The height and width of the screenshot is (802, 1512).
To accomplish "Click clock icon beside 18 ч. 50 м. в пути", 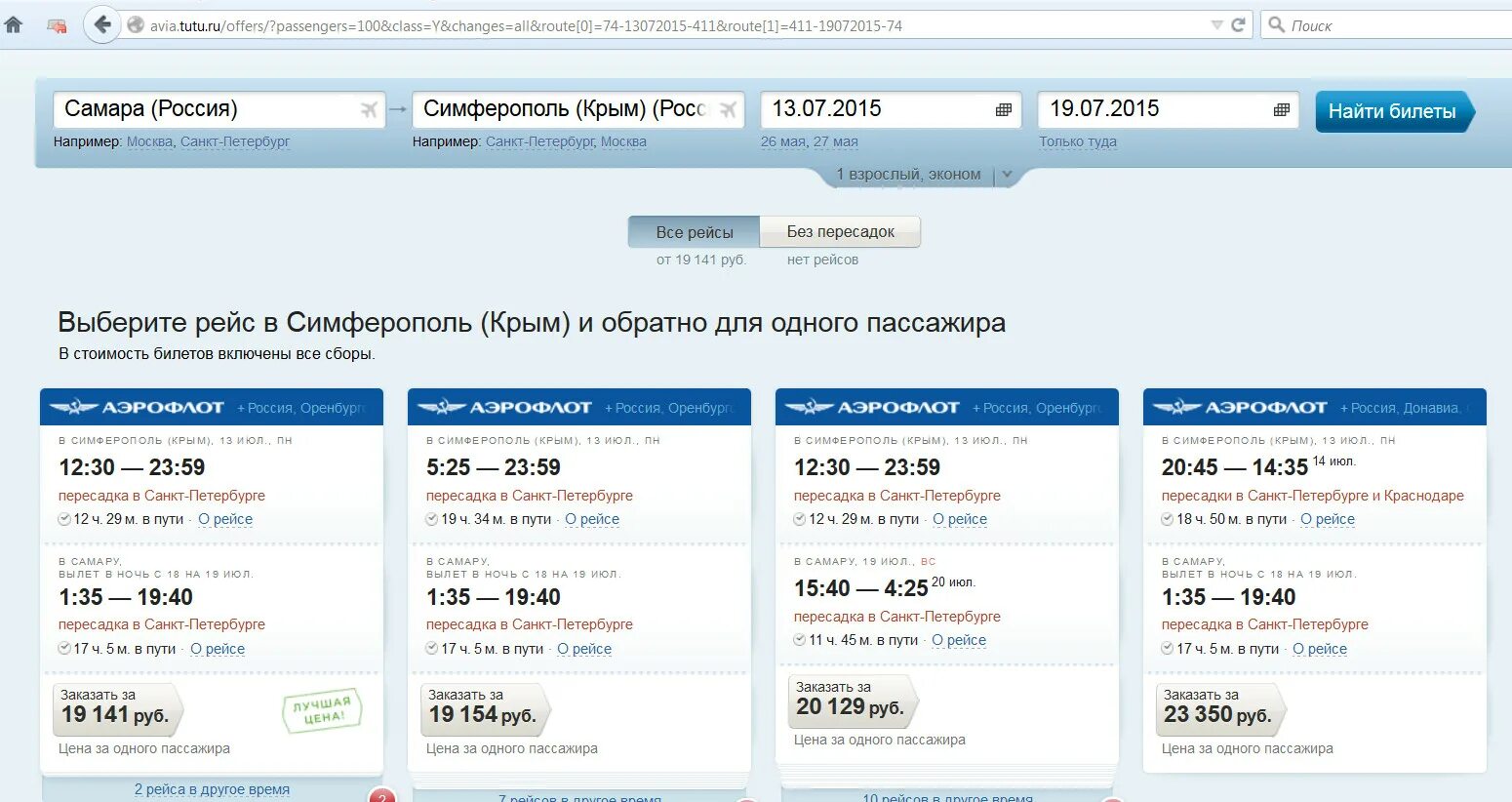I will [1168, 519].
